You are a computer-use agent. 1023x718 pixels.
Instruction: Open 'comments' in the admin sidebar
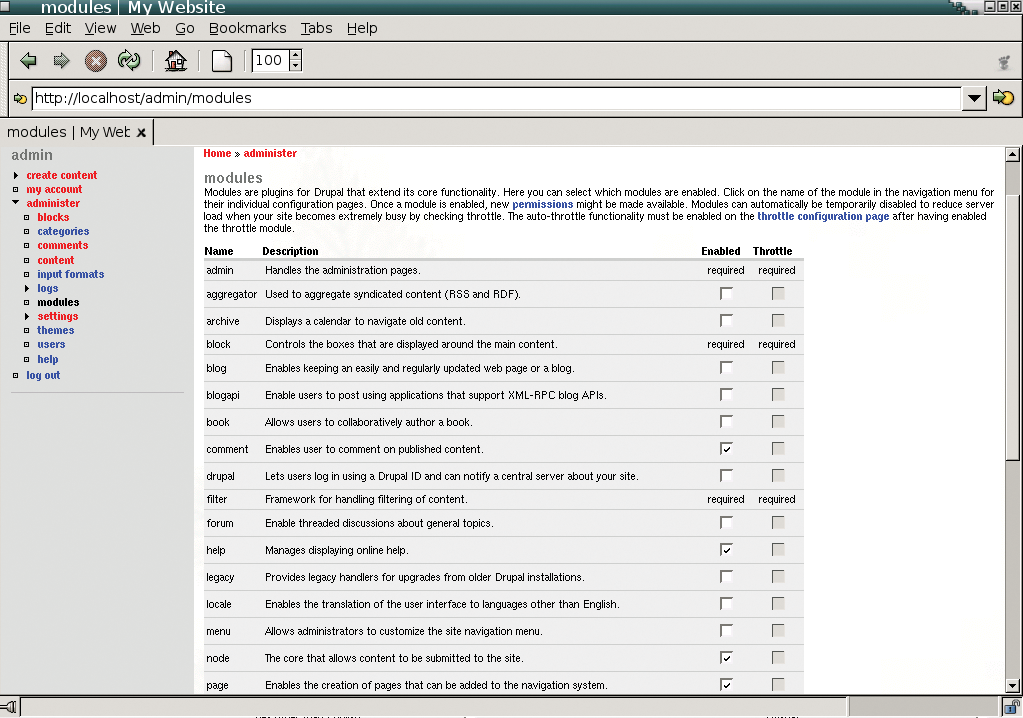(63, 245)
